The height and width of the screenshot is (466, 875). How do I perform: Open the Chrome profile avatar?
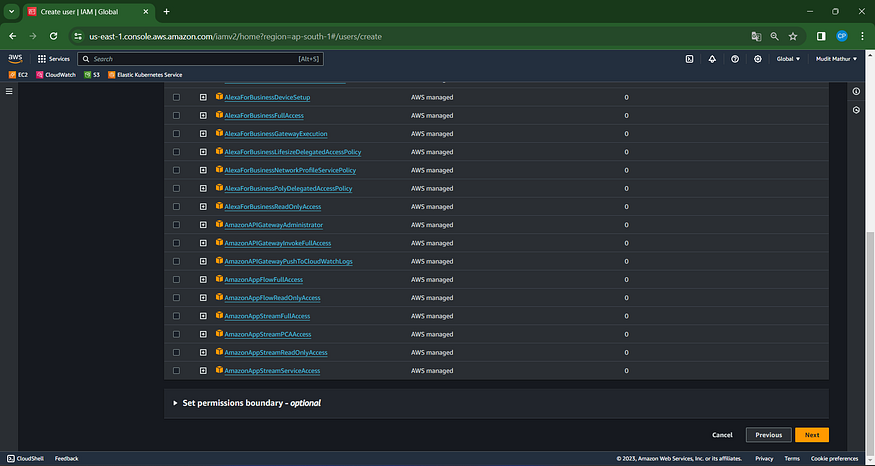coord(842,36)
